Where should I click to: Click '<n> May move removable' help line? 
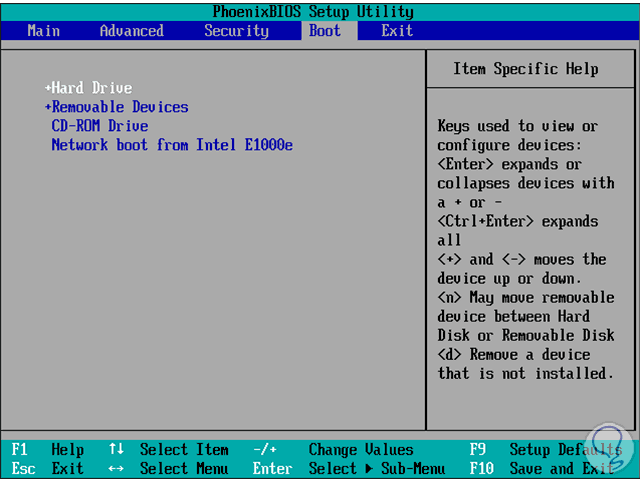(x=526, y=297)
